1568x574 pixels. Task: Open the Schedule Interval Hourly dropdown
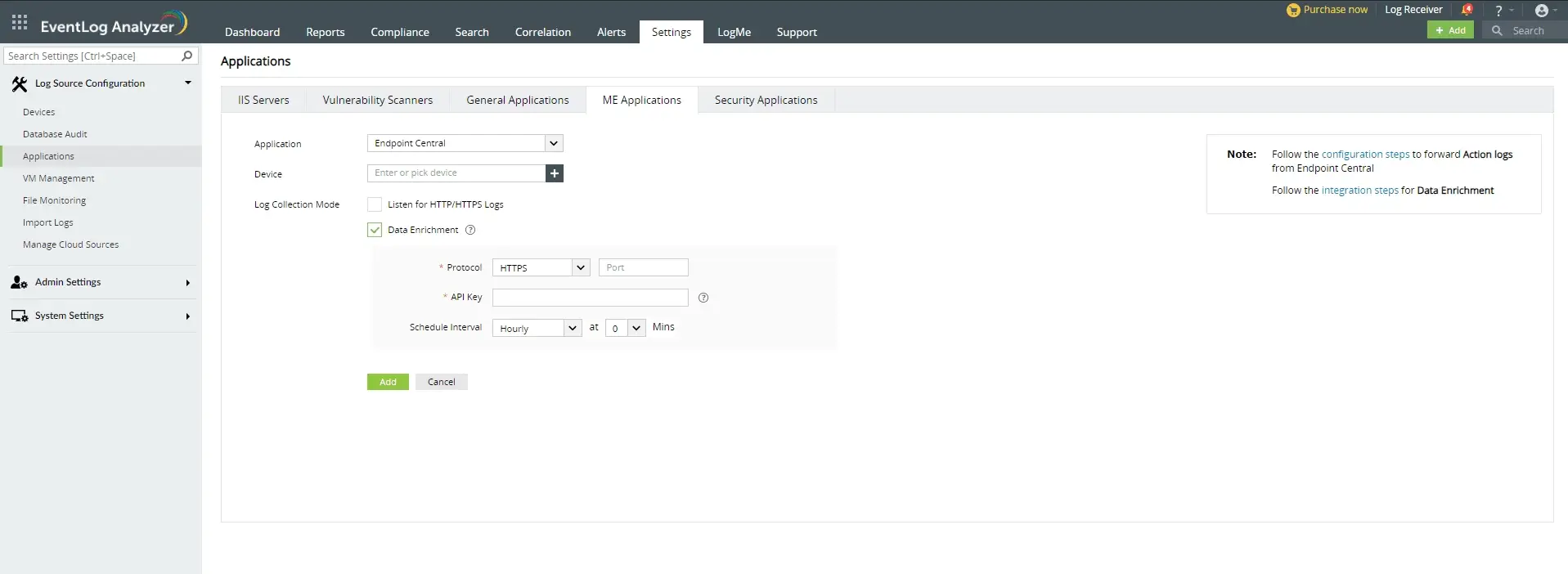(x=537, y=328)
